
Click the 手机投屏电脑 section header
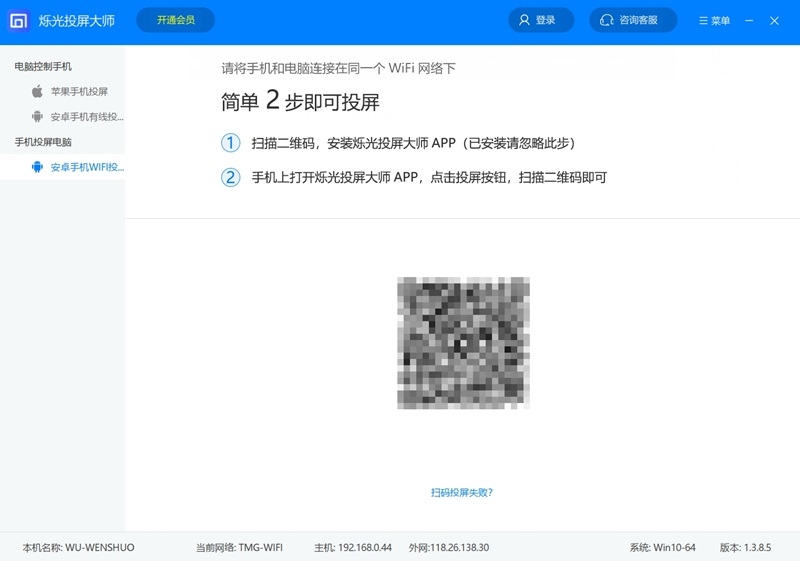[43, 142]
